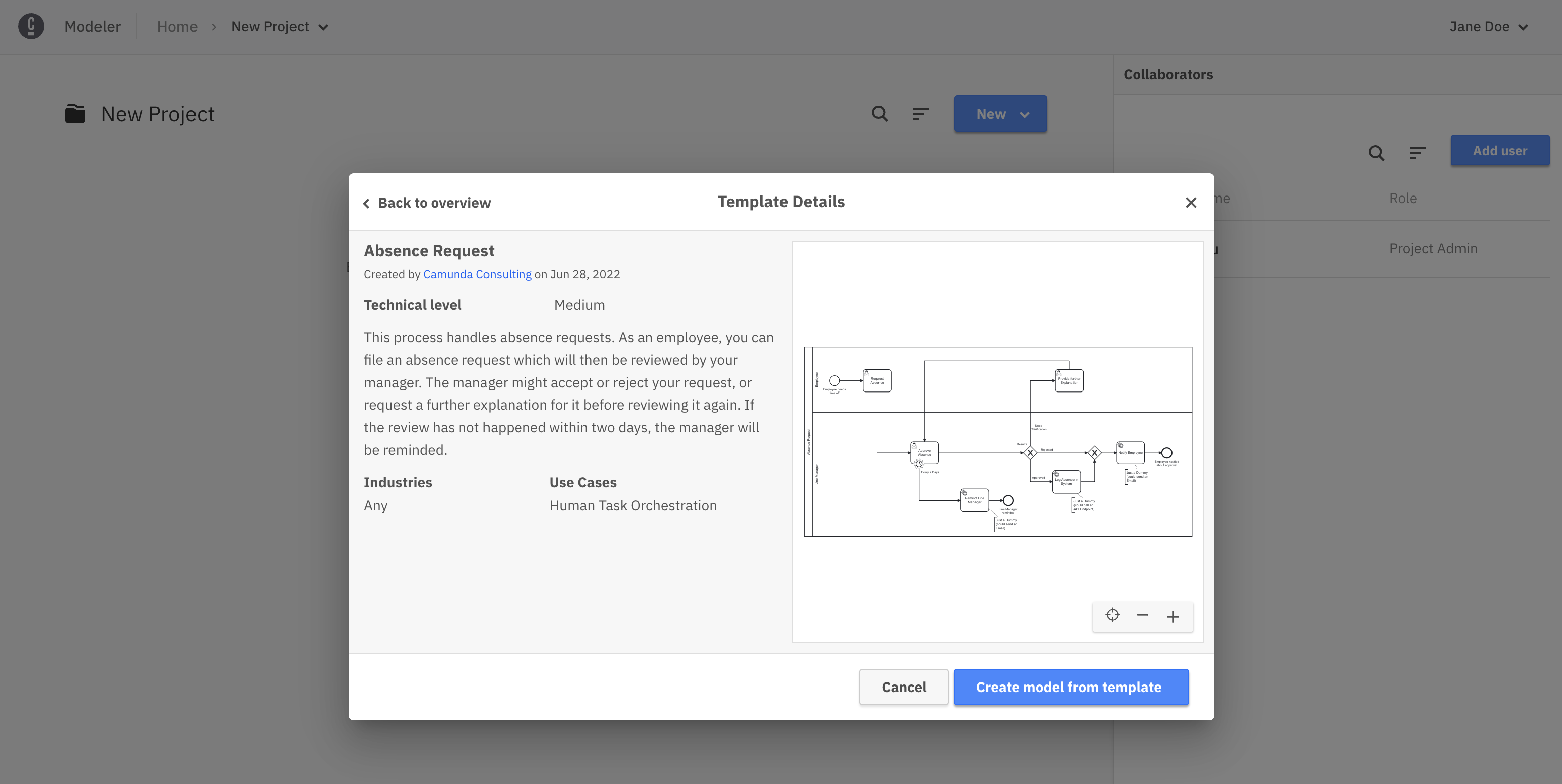Screen dimensions: 1562x784
Task: Click the sort icon next to project search
Action: point(921,114)
